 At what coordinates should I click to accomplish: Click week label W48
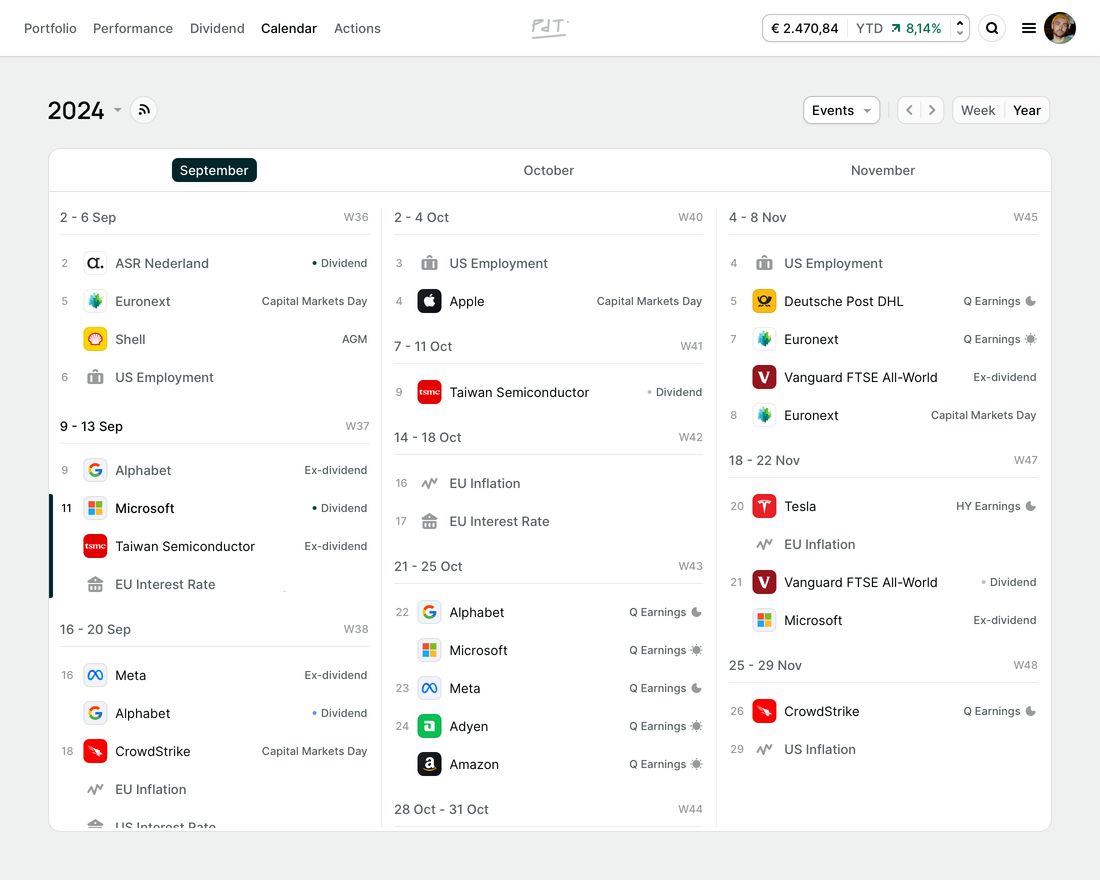point(1025,665)
